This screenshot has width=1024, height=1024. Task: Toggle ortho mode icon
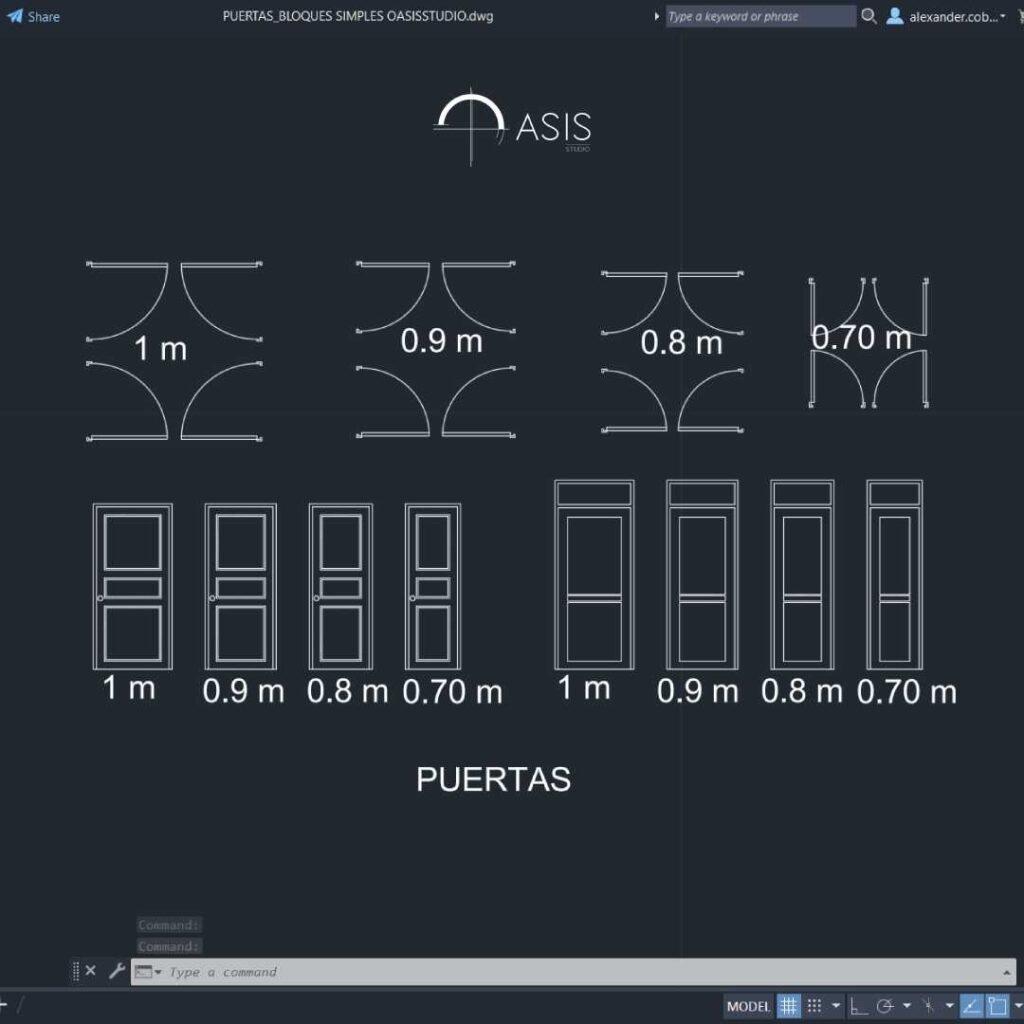[x=859, y=1006]
